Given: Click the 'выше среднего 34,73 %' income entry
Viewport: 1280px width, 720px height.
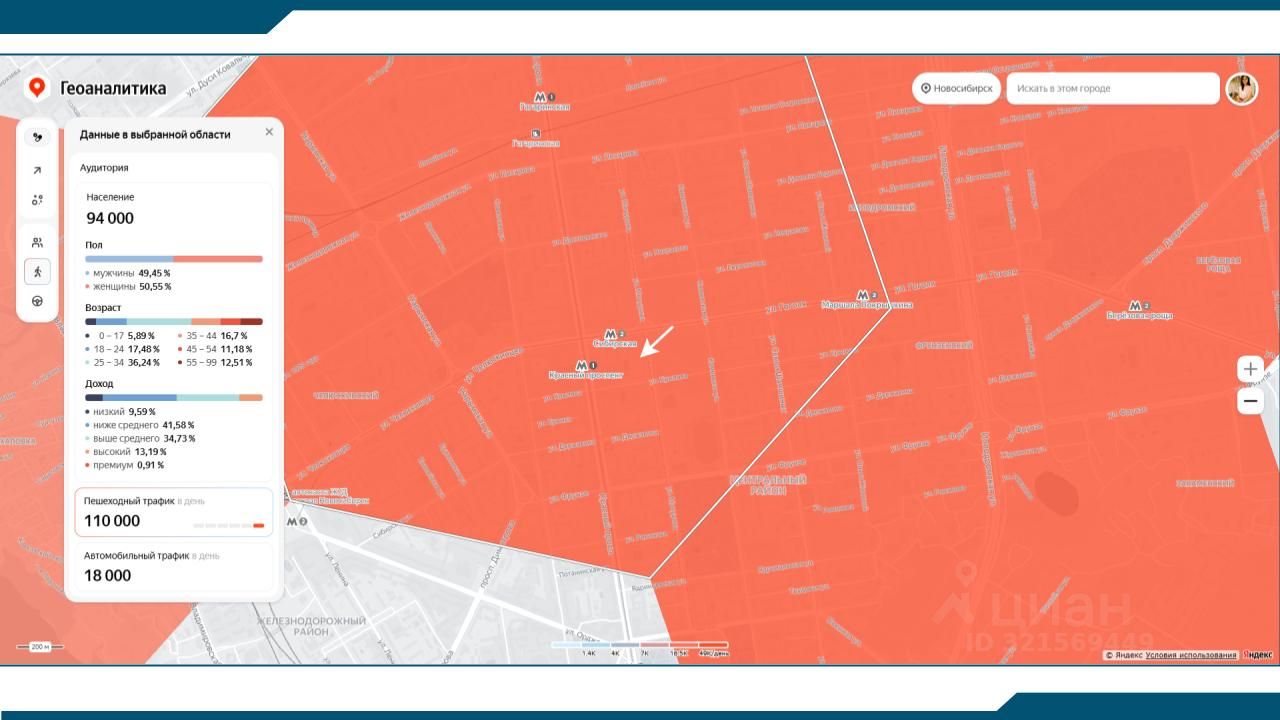Looking at the screenshot, I should [x=140, y=438].
